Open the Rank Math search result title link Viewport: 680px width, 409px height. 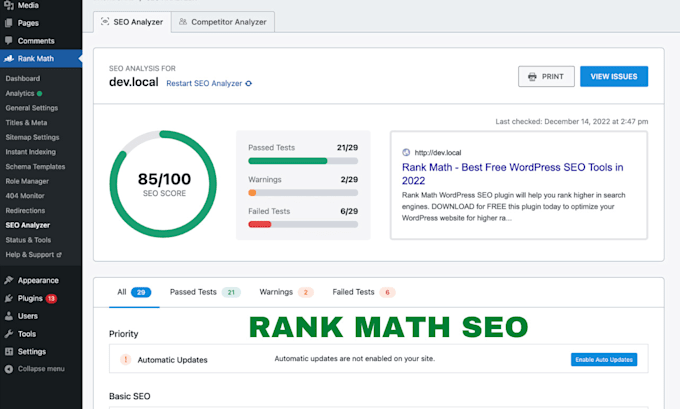[x=512, y=174]
